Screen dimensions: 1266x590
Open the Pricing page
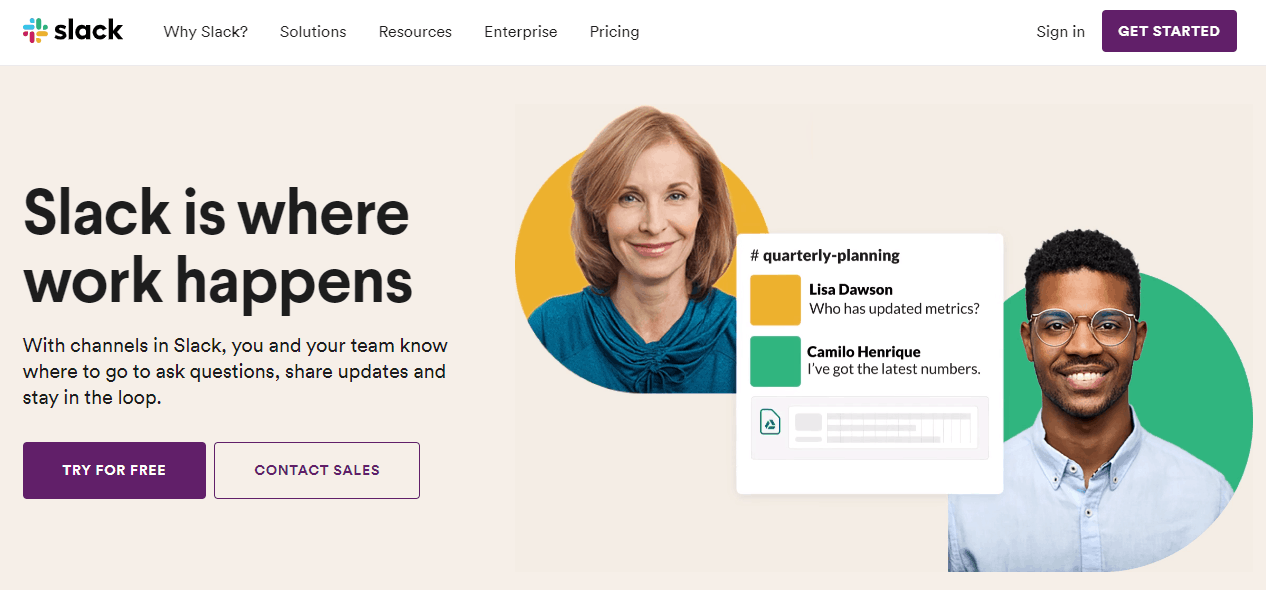point(615,32)
